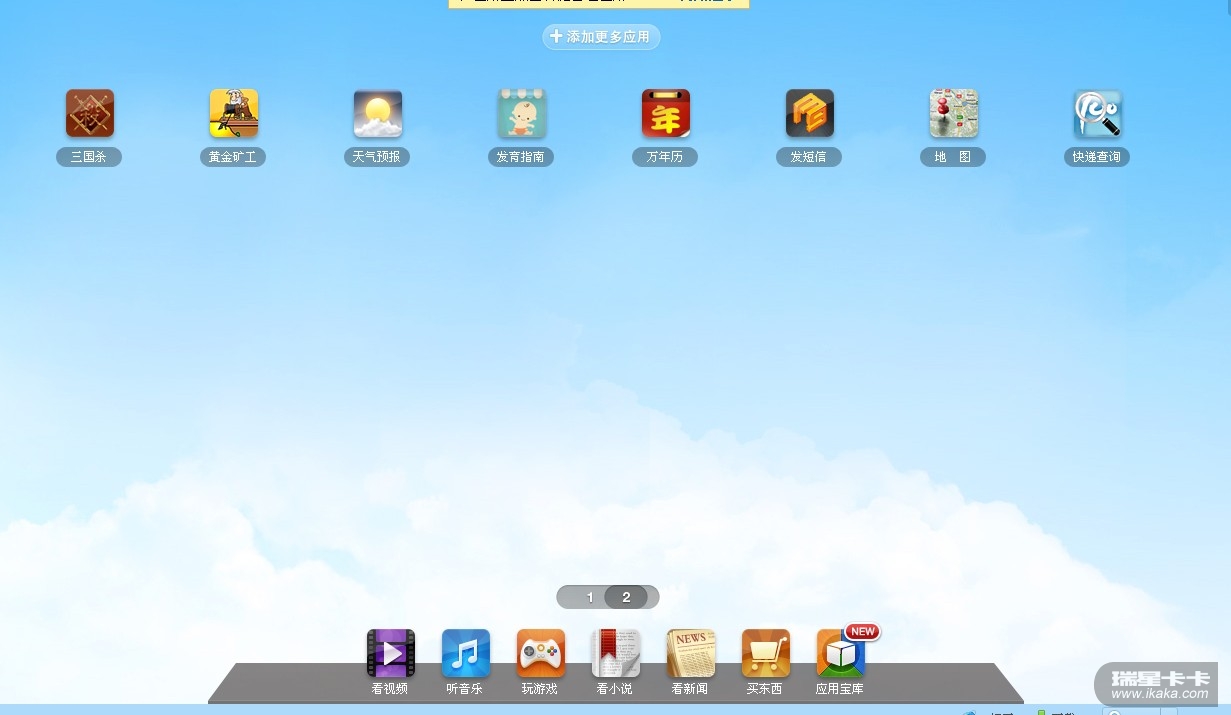The width and height of the screenshot is (1231, 715).
Task: Click the 看新闻 newspaper icon
Action: pos(691,654)
